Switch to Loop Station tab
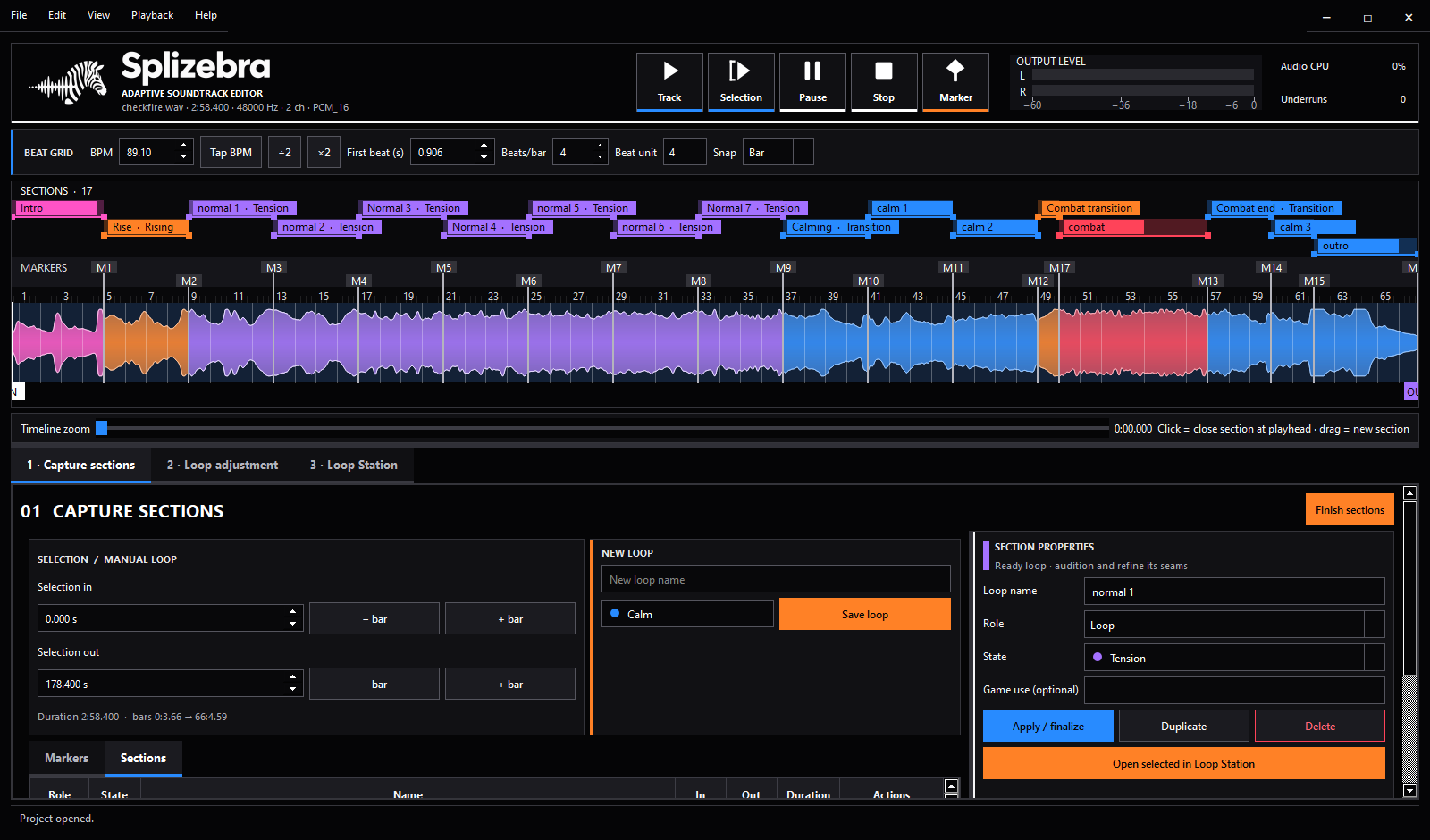This screenshot has height=840, width=1430. (x=353, y=465)
